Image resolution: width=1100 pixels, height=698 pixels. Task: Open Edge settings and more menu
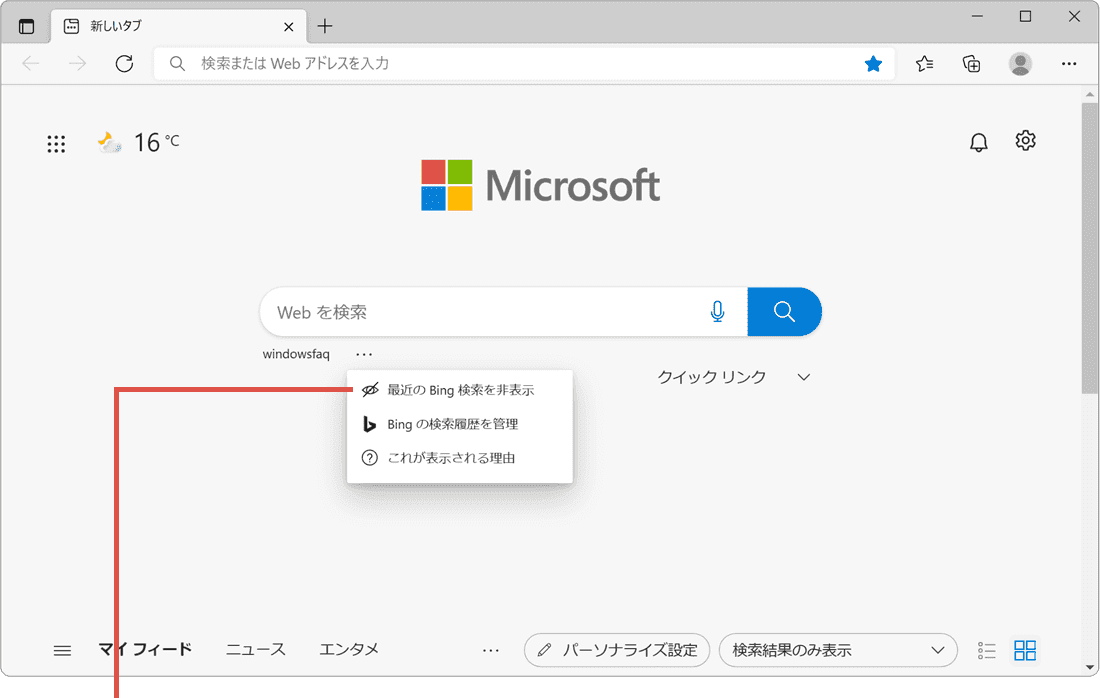pos(1068,64)
